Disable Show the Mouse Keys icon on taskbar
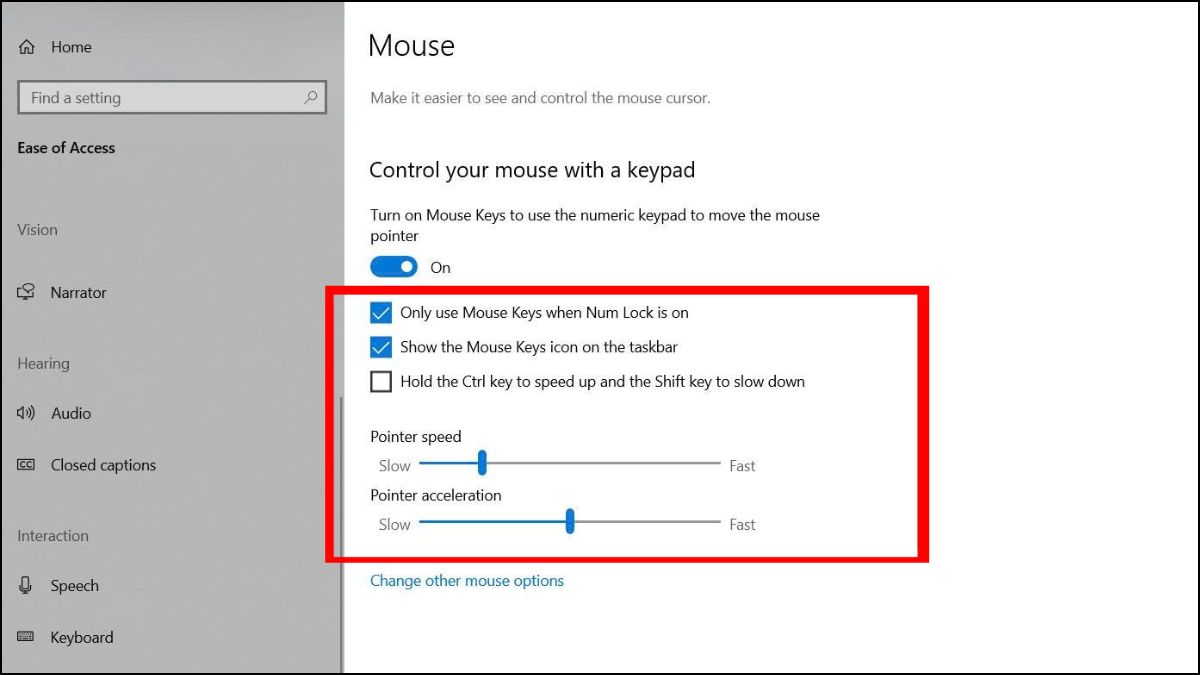The width and height of the screenshot is (1200, 675). [x=381, y=347]
